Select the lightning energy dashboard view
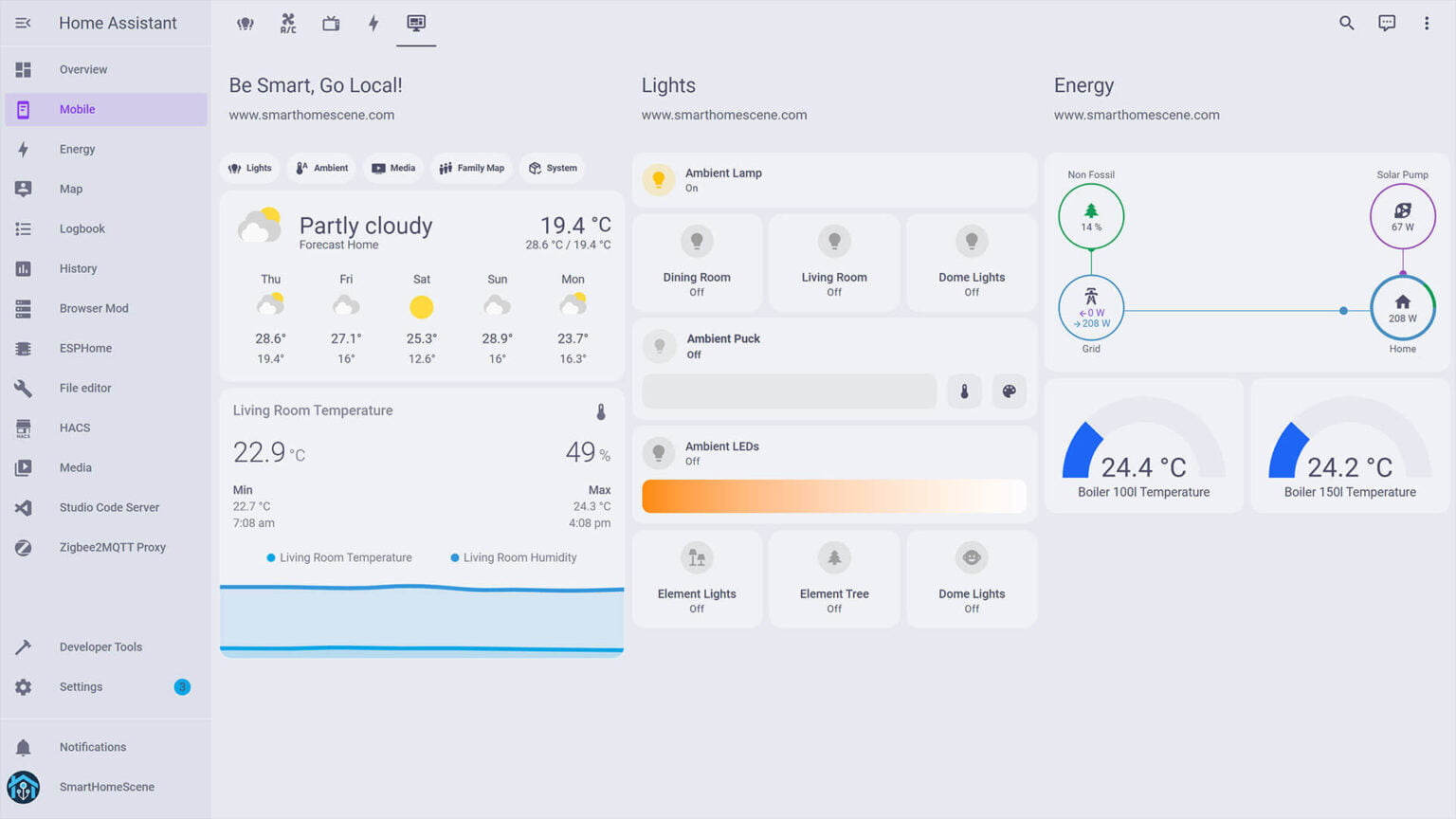The image size is (1456, 819). (x=373, y=23)
